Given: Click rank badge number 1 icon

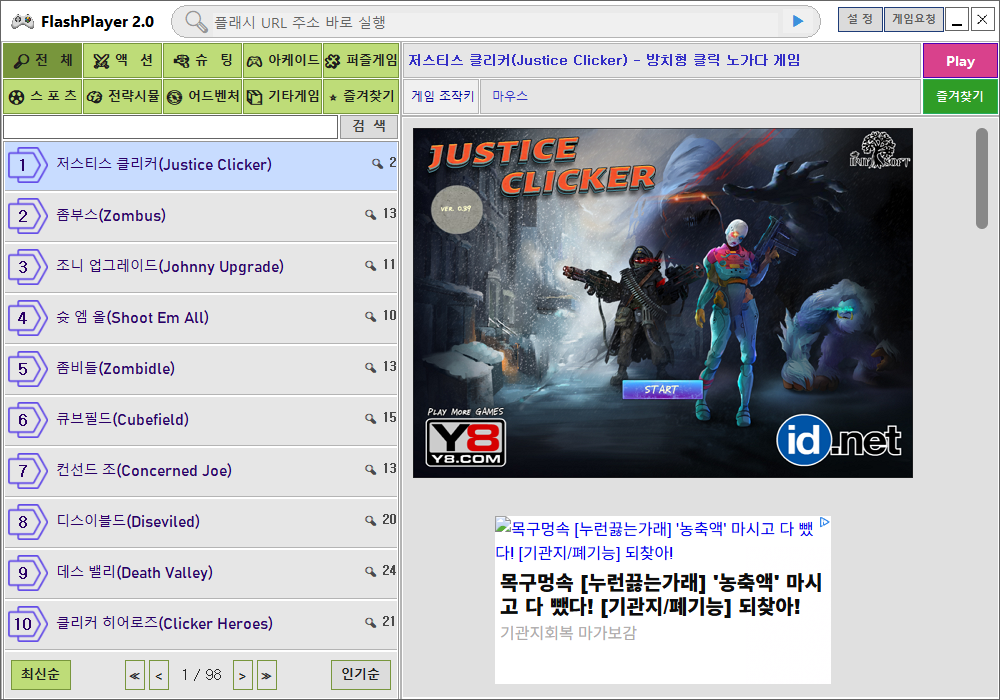Looking at the screenshot, I should tap(27, 165).
